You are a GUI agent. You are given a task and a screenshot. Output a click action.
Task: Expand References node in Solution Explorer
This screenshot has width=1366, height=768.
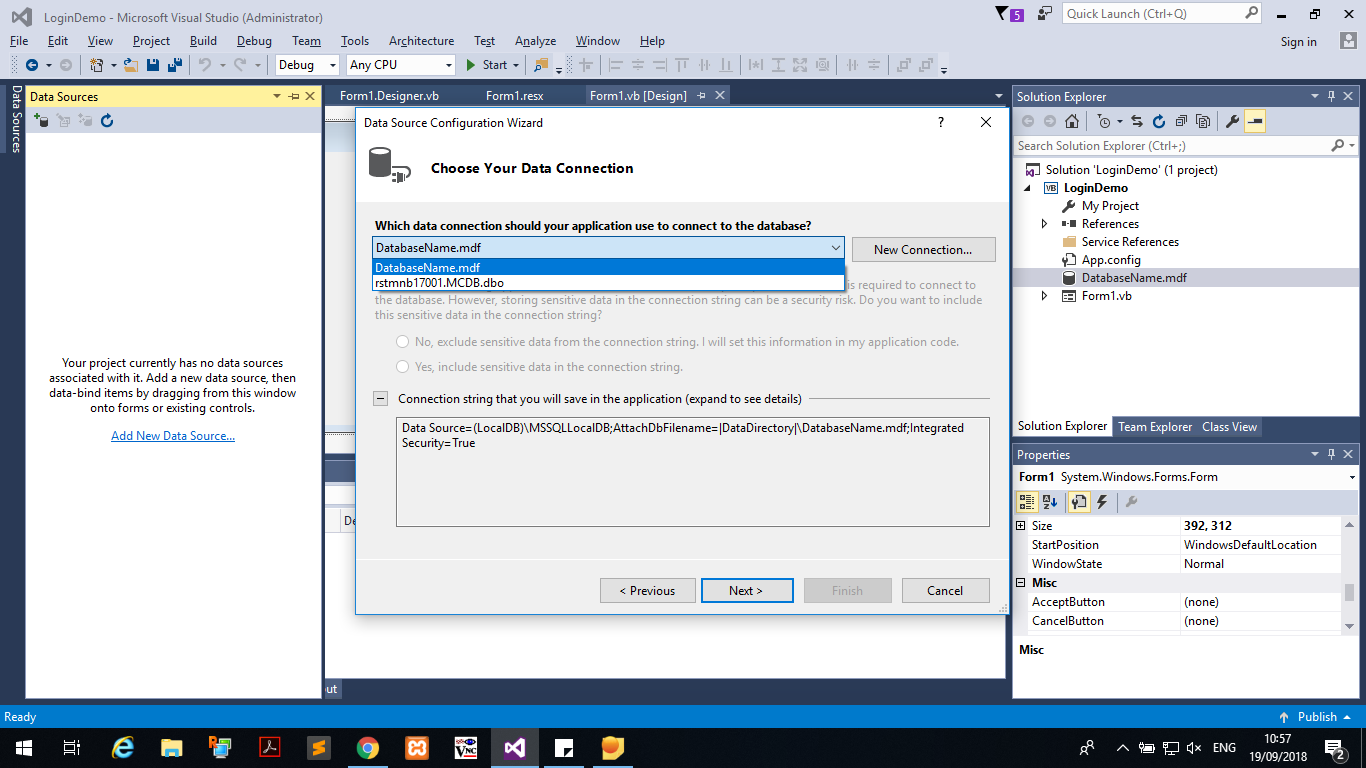(1045, 224)
